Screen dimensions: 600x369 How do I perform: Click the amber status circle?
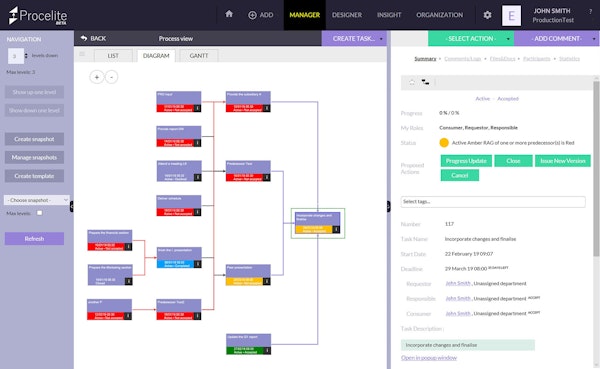tap(444, 142)
